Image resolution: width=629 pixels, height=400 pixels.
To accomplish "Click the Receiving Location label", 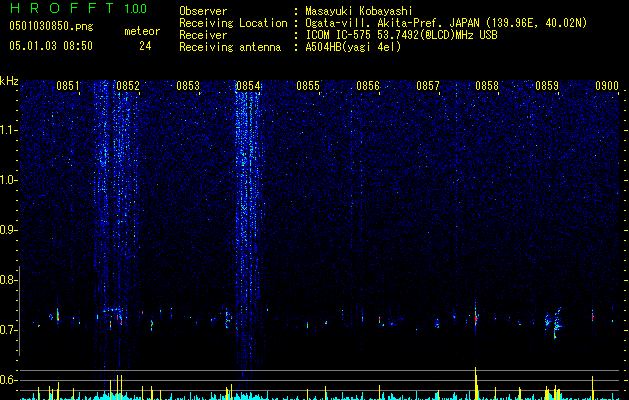I will point(233,23).
